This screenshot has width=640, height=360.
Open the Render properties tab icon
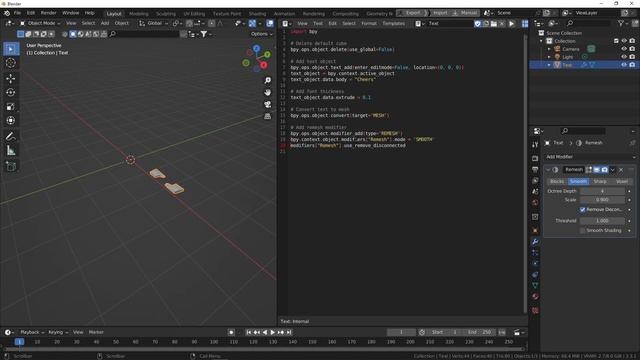tap(535, 158)
